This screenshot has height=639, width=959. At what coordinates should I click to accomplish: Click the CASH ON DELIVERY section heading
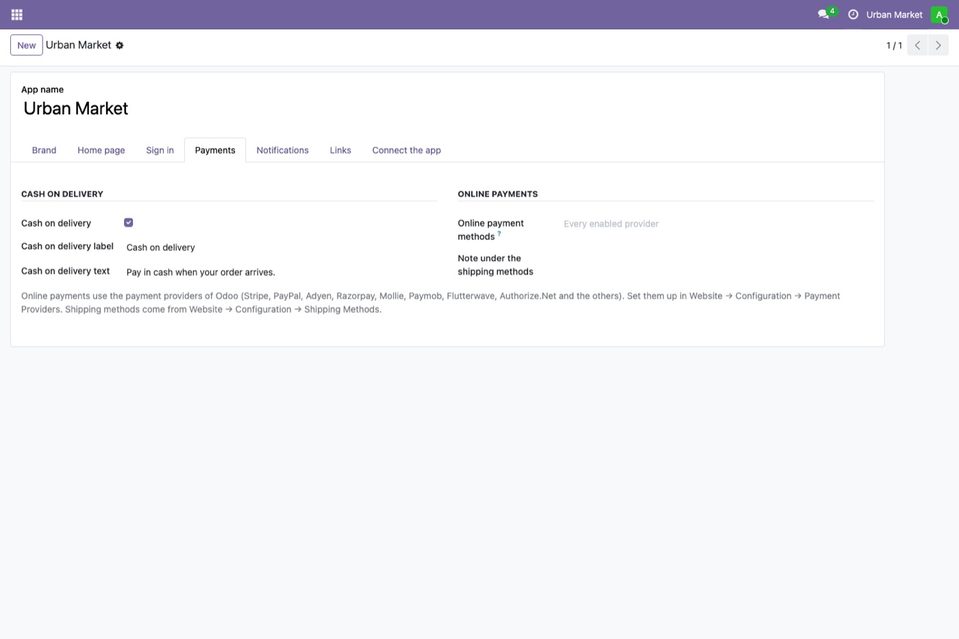[62, 194]
